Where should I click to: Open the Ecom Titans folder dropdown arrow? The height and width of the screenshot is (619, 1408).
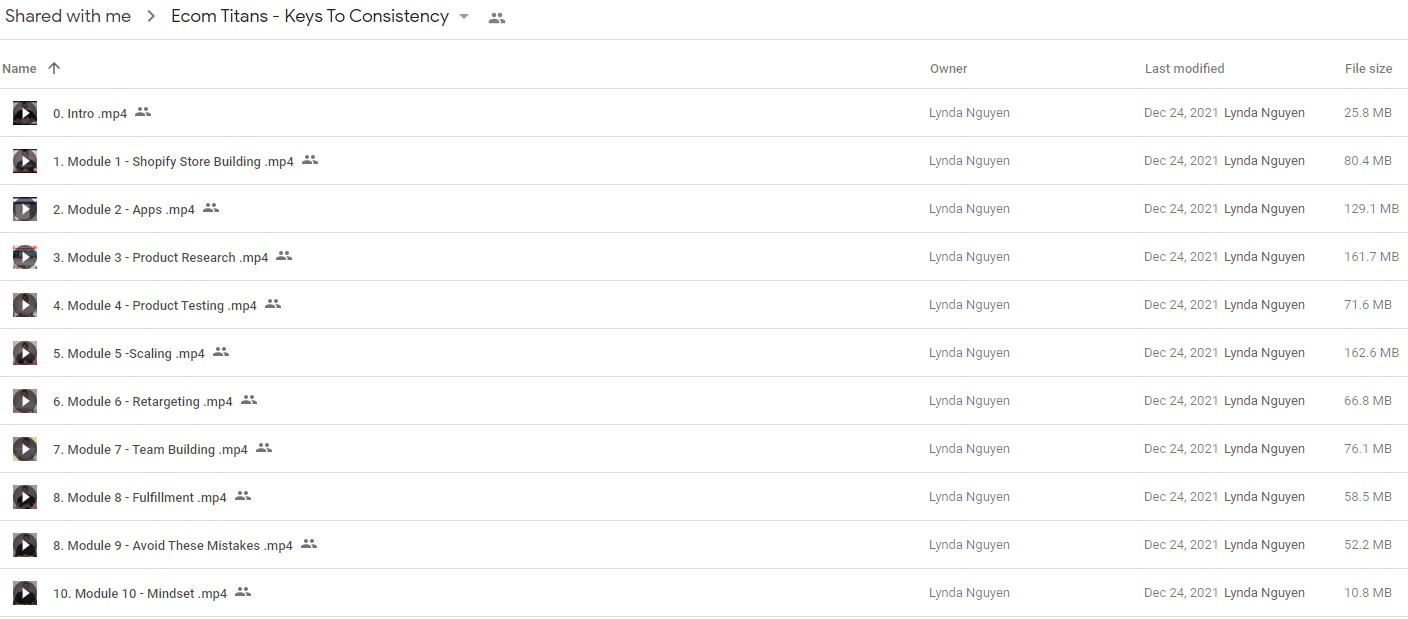(x=464, y=17)
